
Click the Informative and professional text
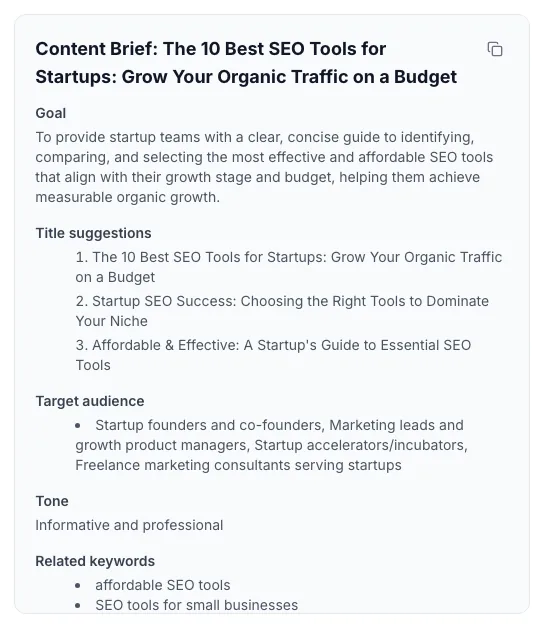point(129,525)
